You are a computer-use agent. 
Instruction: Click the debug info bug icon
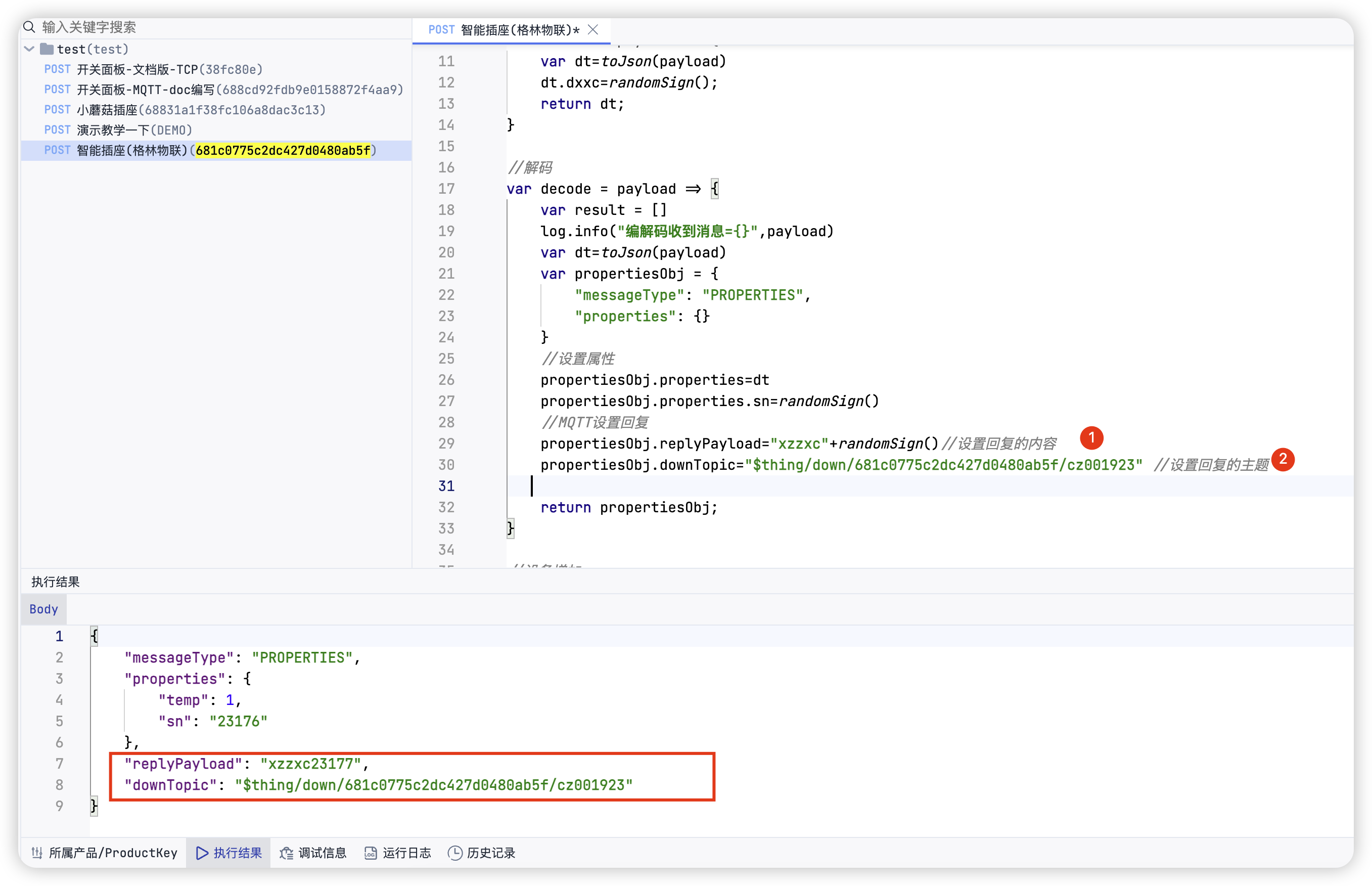pos(286,853)
